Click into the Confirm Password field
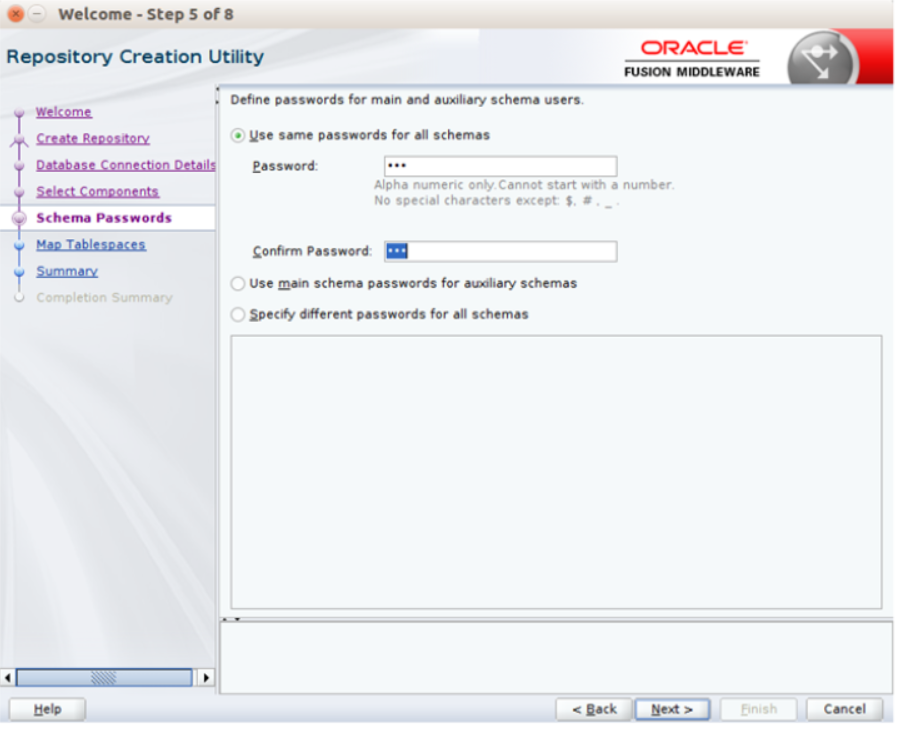This screenshot has height=730, width=897. point(501,252)
